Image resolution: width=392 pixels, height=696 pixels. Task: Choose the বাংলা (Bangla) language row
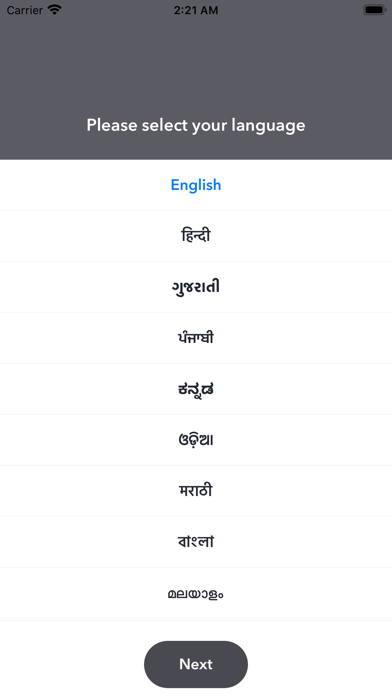[196, 542]
